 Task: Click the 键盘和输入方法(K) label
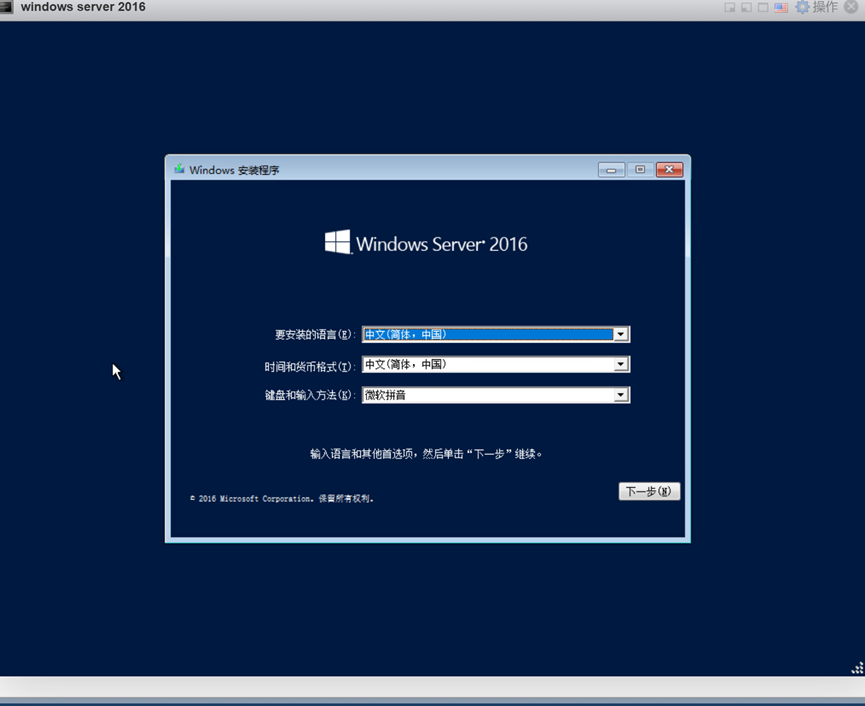tap(309, 395)
